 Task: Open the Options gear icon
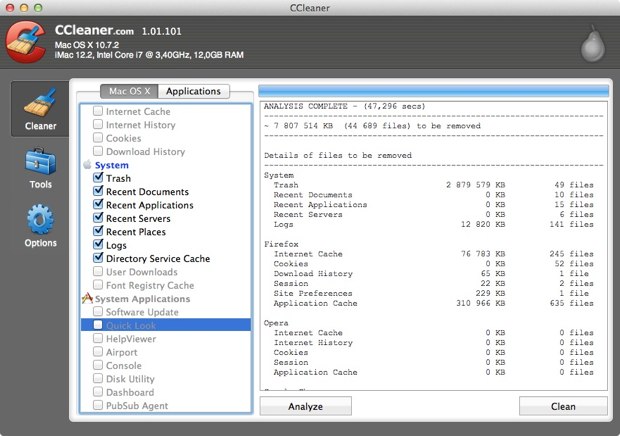(40, 220)
